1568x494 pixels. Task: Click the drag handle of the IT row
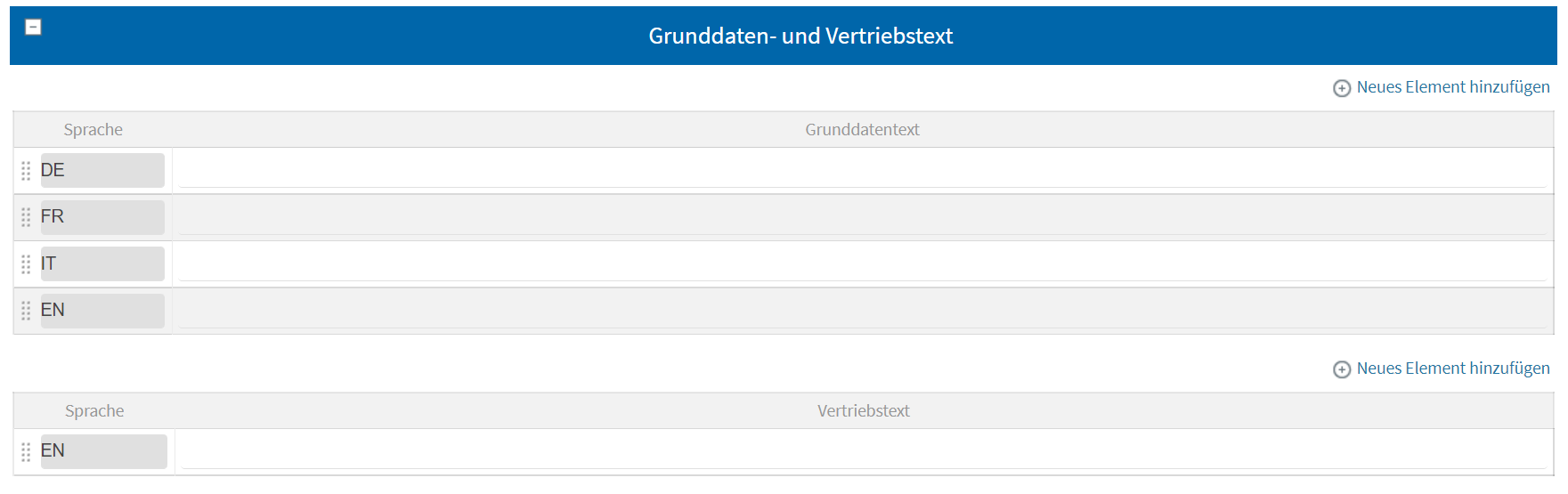(26, 264)
